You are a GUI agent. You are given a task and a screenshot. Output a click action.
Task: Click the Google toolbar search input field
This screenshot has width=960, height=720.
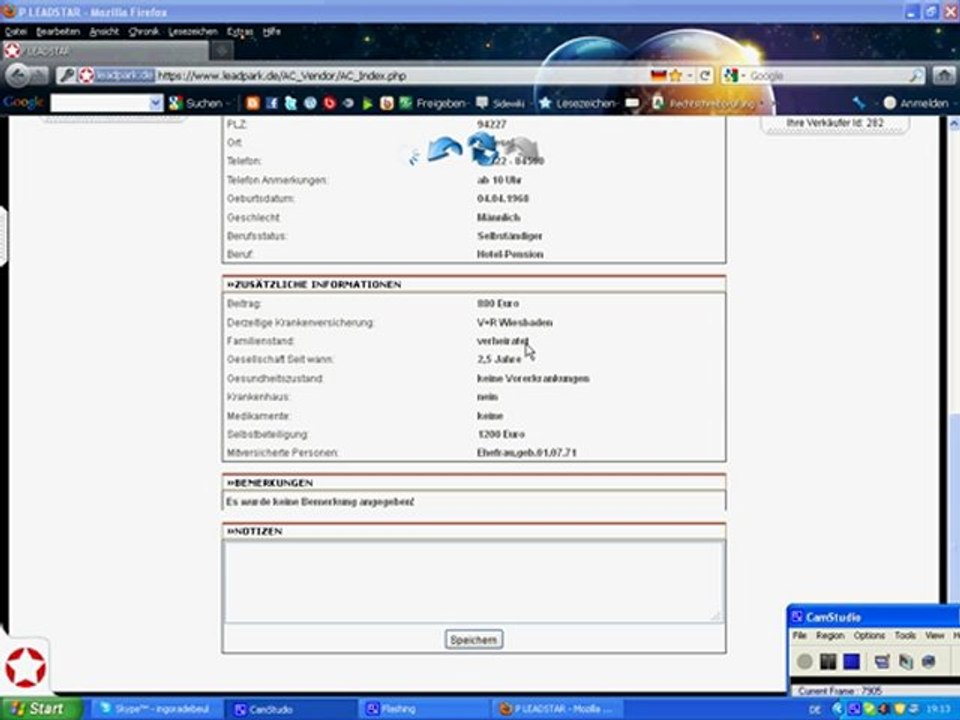click(x=100, y=103)
